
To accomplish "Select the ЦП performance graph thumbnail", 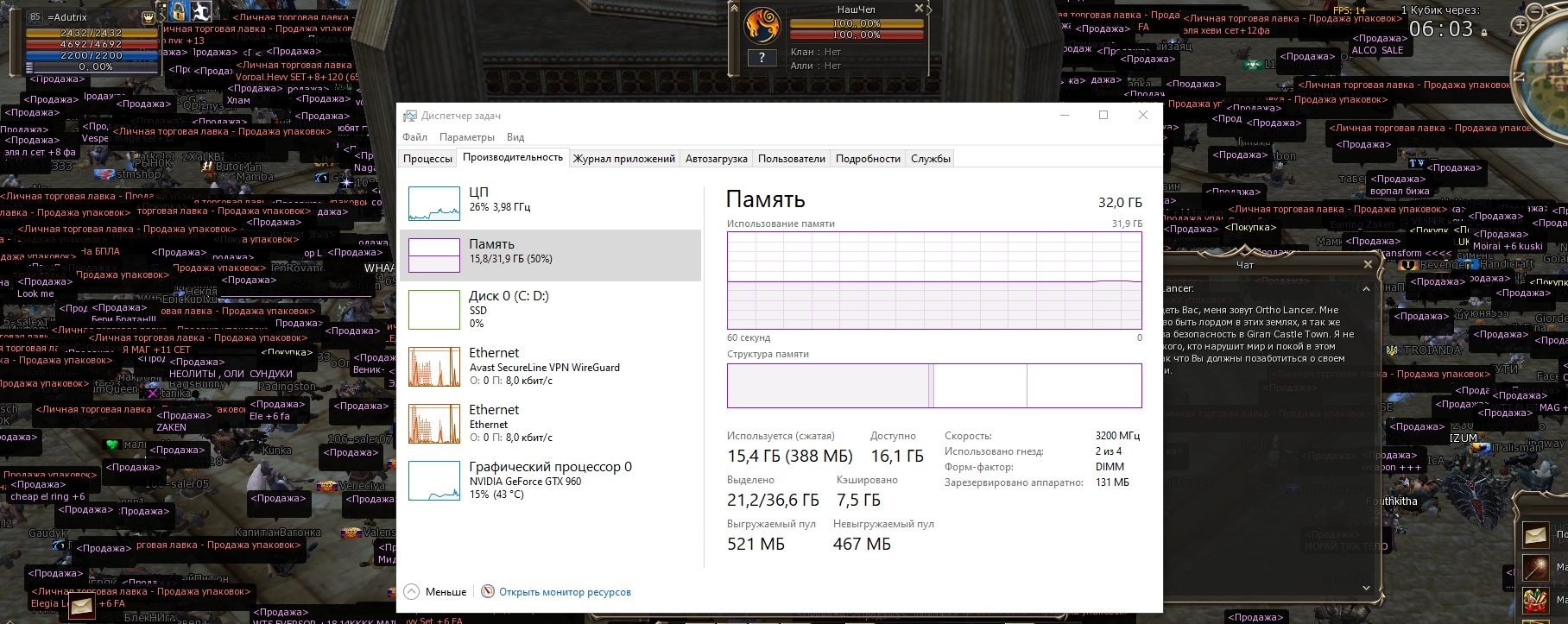I will (433, 203).
